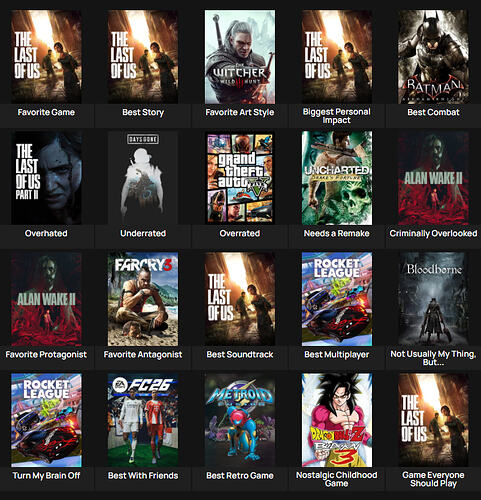This screenshot has height=500, width=481.
Task: Click the Far Cry 3 cover
Action: (x=143, y=299)
